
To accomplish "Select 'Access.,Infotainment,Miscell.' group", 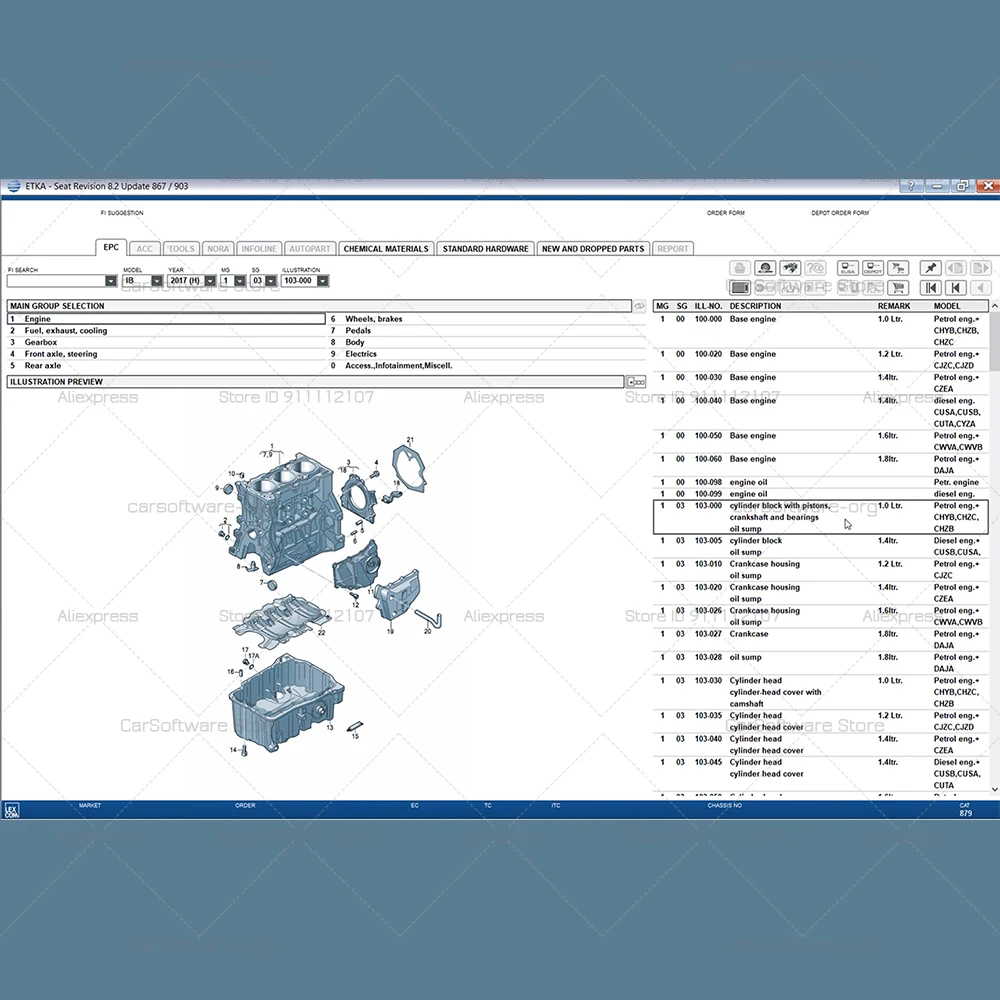I will click(487, 365).
